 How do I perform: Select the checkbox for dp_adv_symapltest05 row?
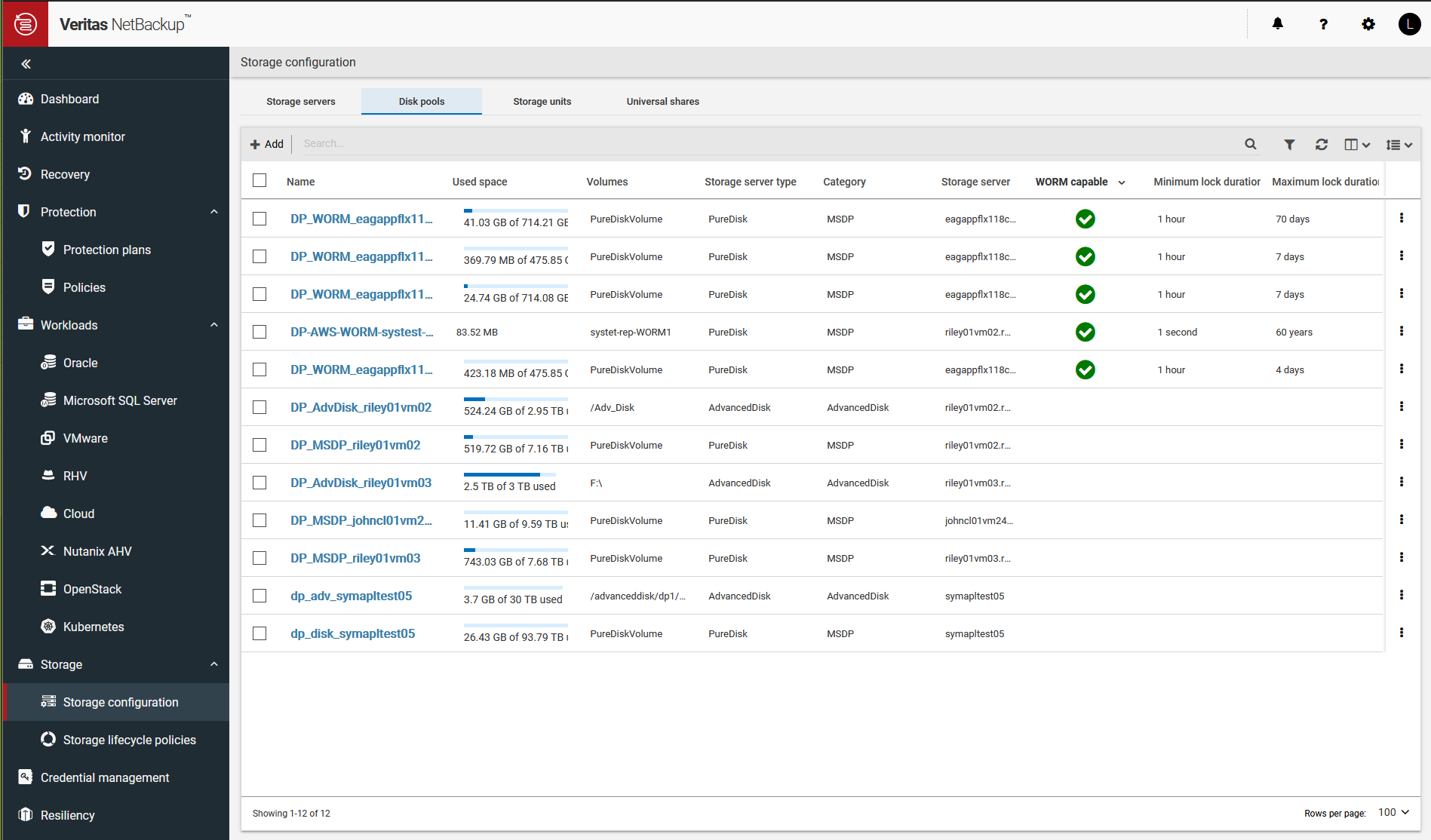tap(259, 596)
